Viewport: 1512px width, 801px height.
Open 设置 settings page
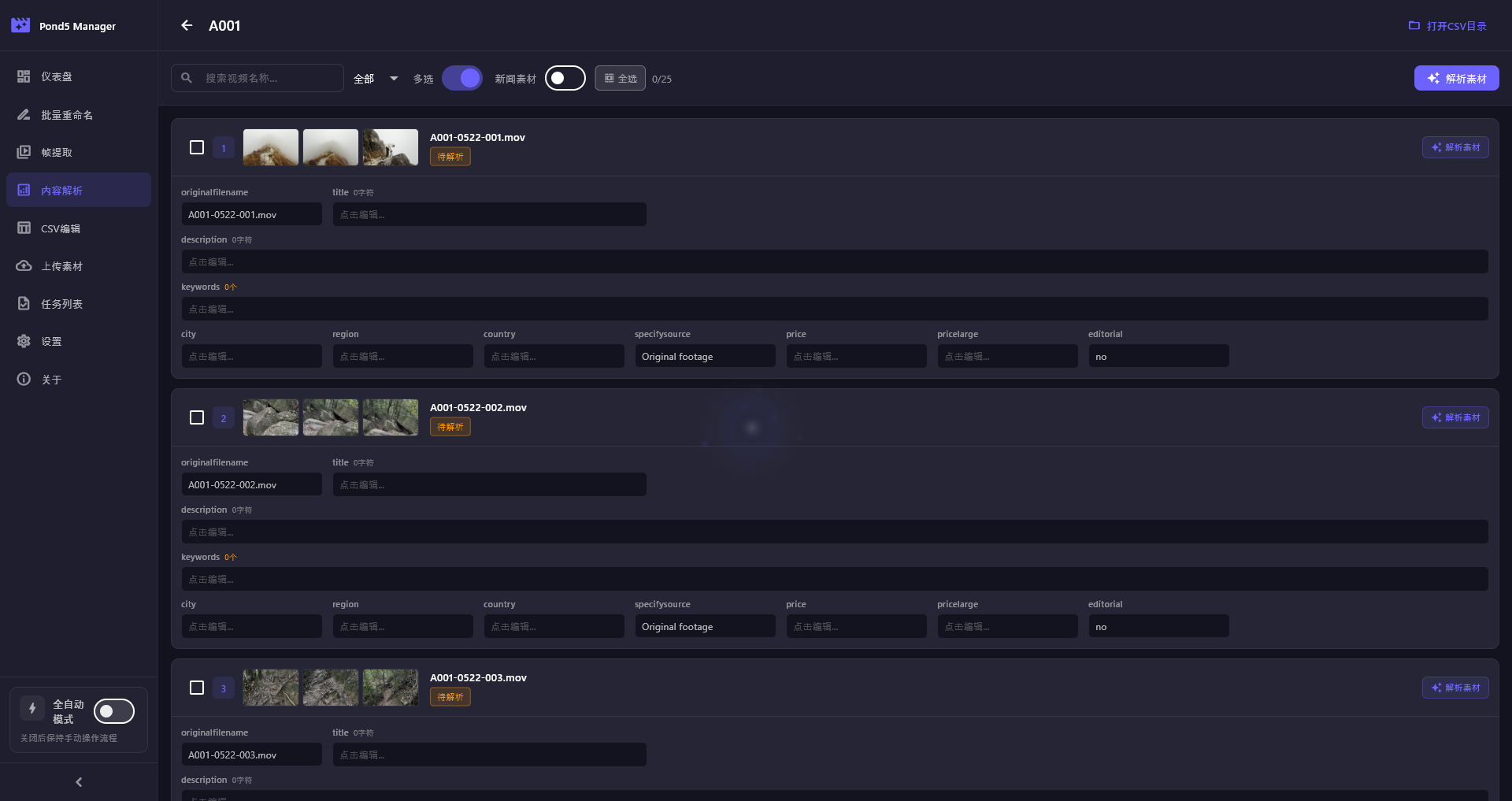coord(79,341)
